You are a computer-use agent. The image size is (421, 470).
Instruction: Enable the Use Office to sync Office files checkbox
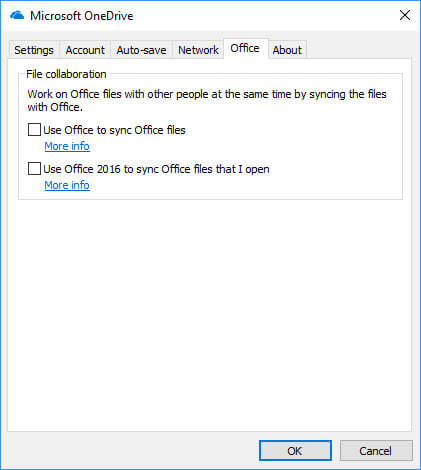34,130
